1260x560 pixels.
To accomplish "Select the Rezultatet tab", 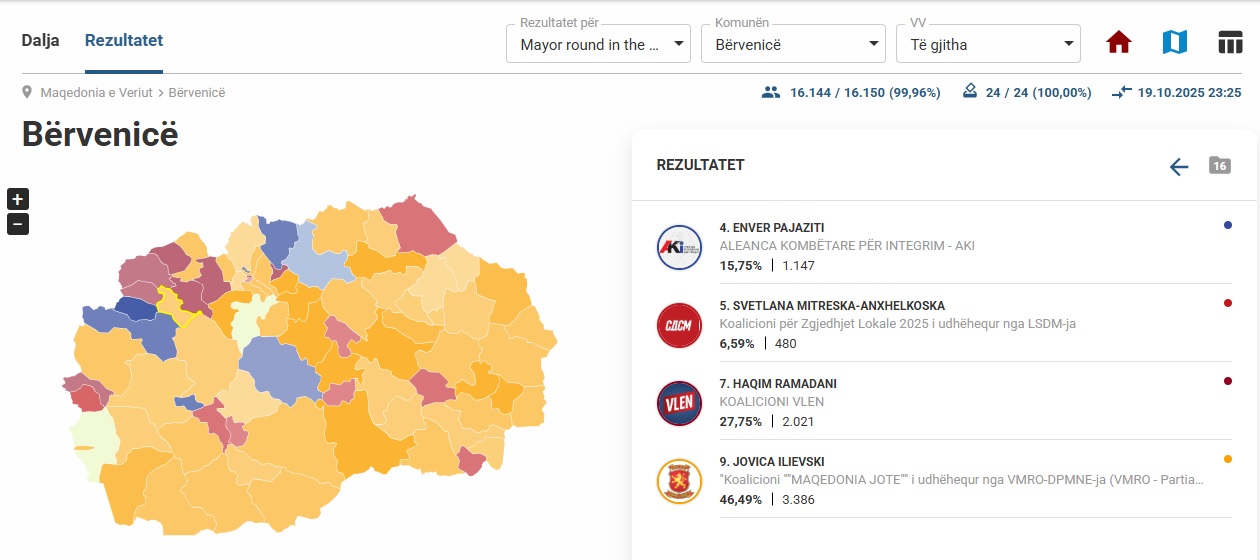I will click(x=124, y=41).
